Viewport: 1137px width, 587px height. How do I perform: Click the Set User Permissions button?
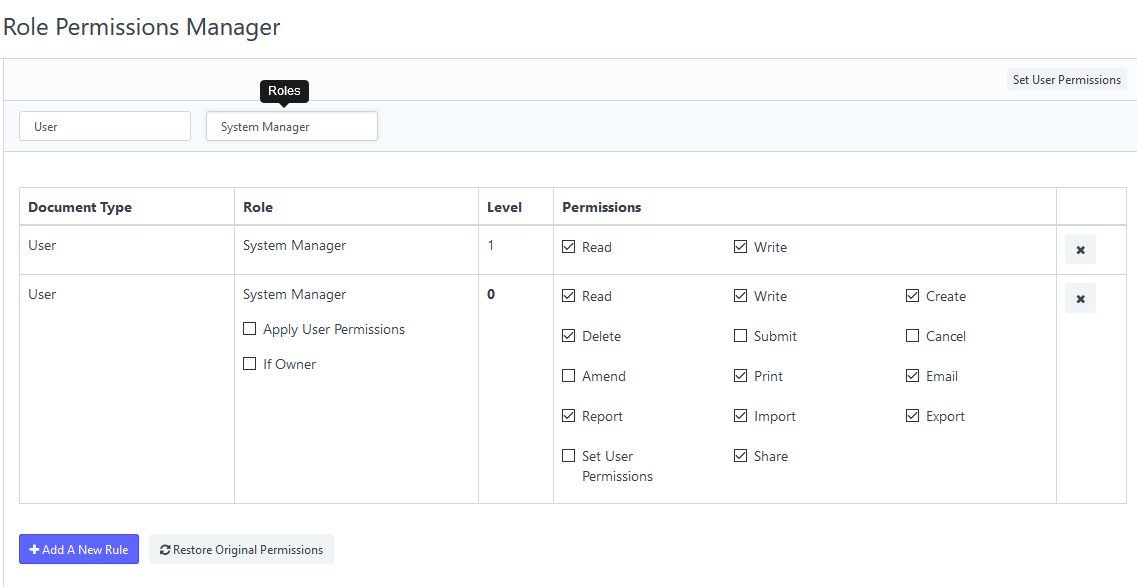[1066, 79]
